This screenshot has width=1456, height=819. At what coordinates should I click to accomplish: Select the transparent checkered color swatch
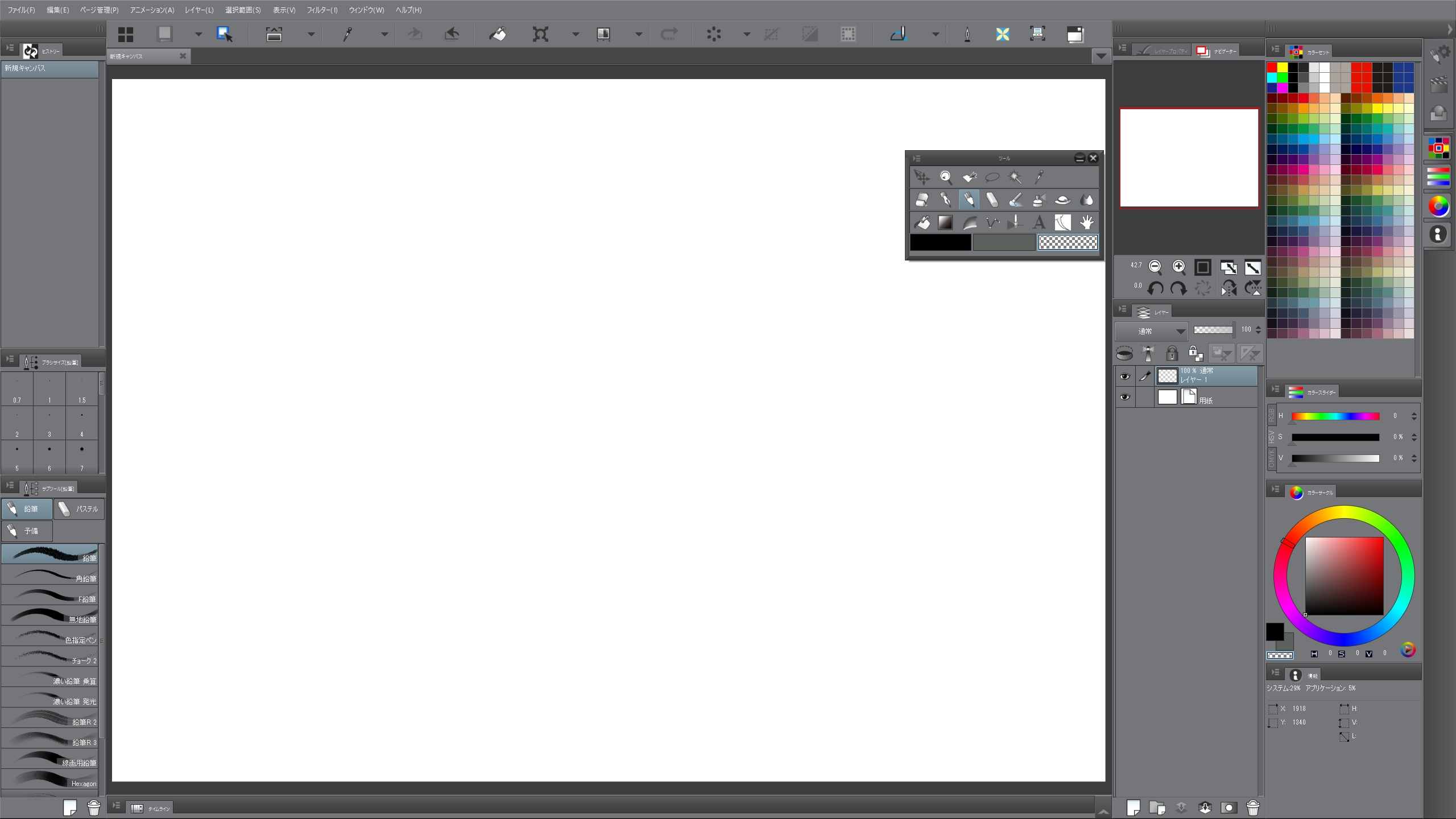[x=1068, y=243]
